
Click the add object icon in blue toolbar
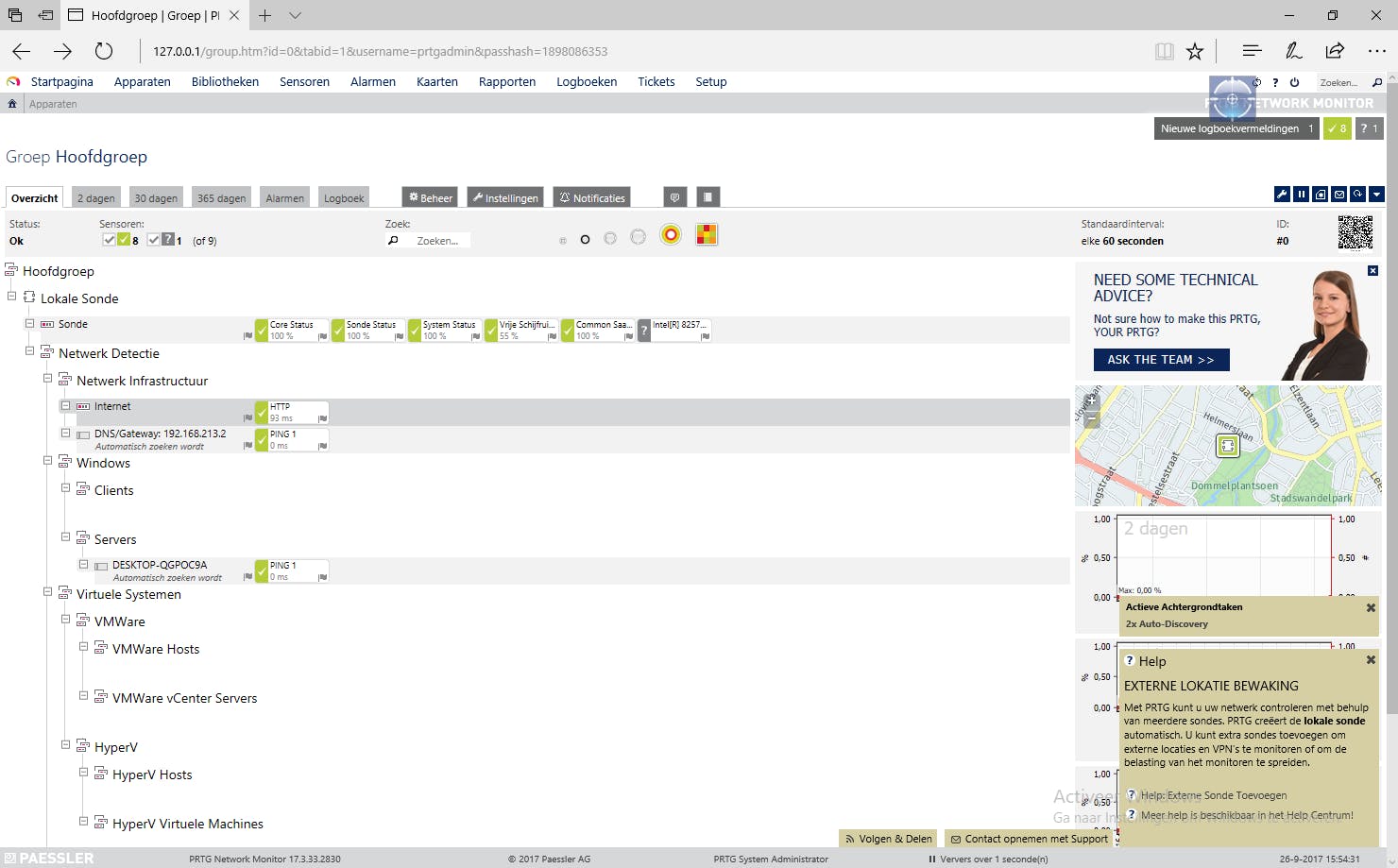1320,195
